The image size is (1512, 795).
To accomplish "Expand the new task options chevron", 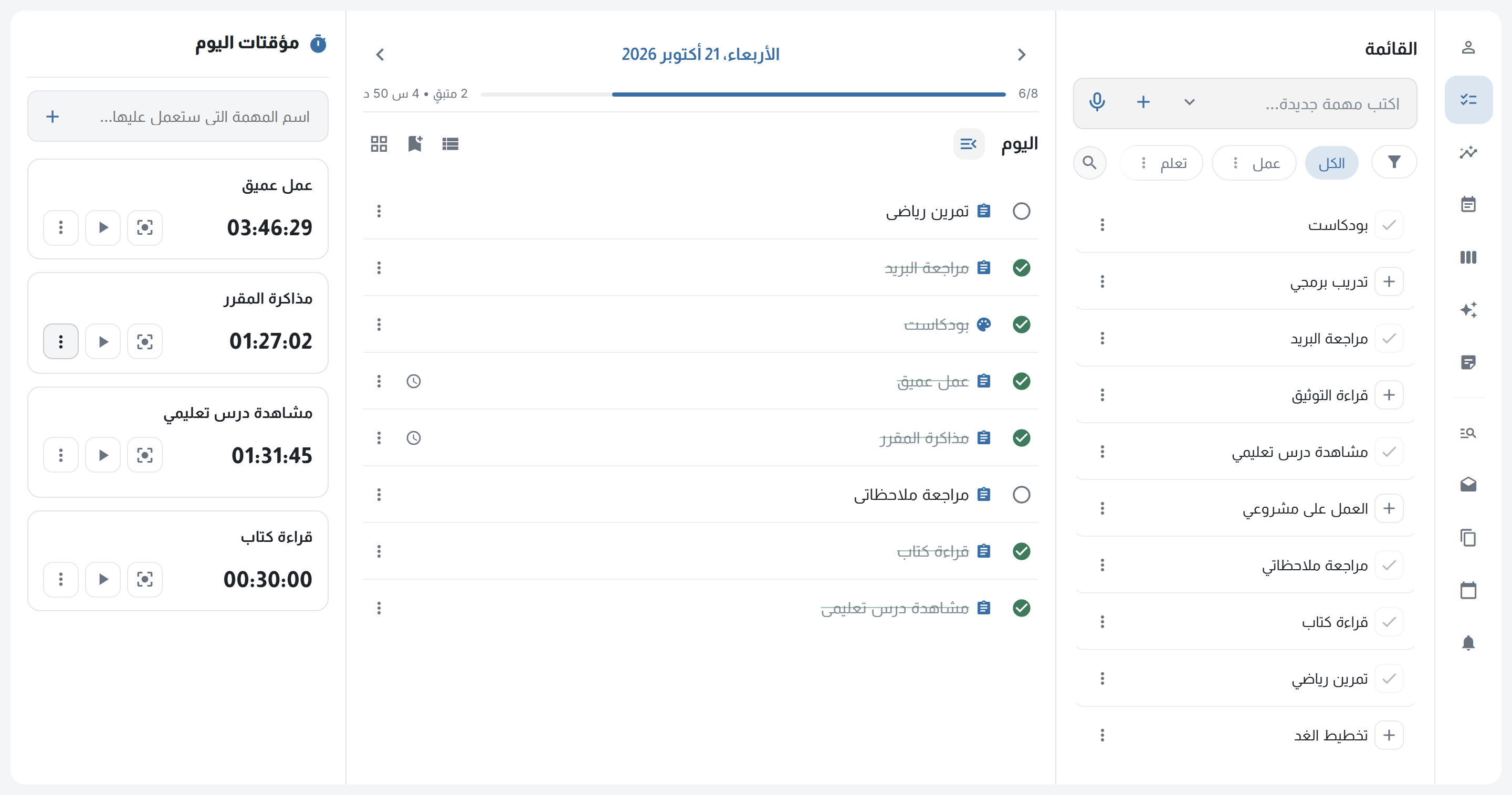I will (x=1189, y=102).
